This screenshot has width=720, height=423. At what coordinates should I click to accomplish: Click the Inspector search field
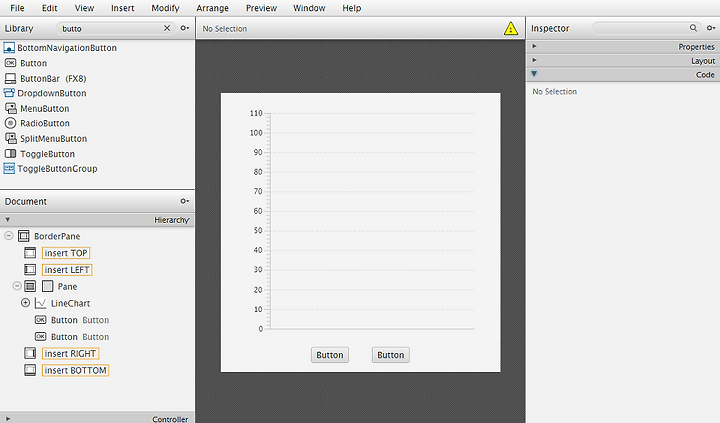[647, 28]
